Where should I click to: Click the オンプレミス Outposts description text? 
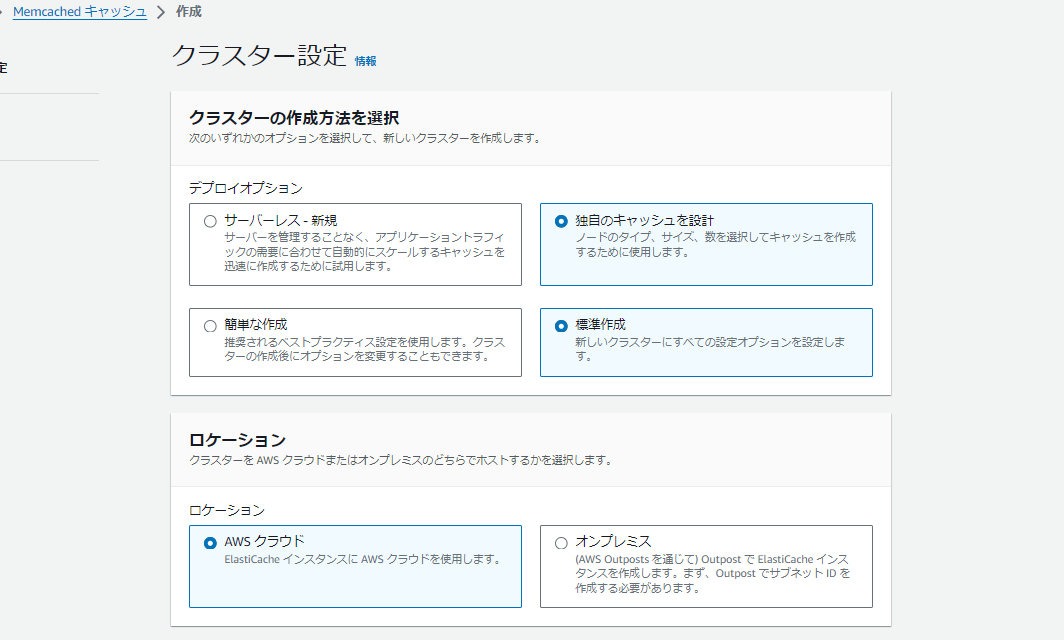(x=712, y=573)
